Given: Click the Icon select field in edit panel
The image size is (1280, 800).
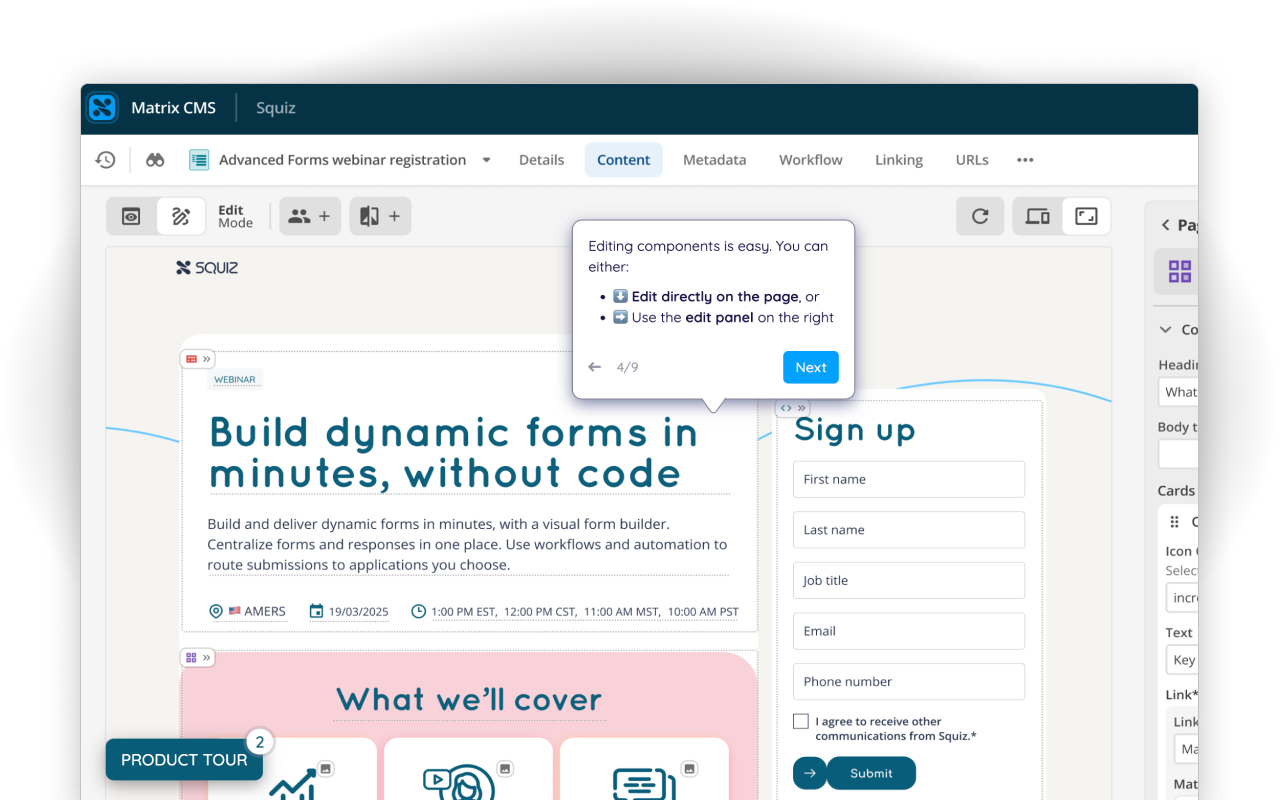Looking at the screenshot, I should [x=1182, y=598].
